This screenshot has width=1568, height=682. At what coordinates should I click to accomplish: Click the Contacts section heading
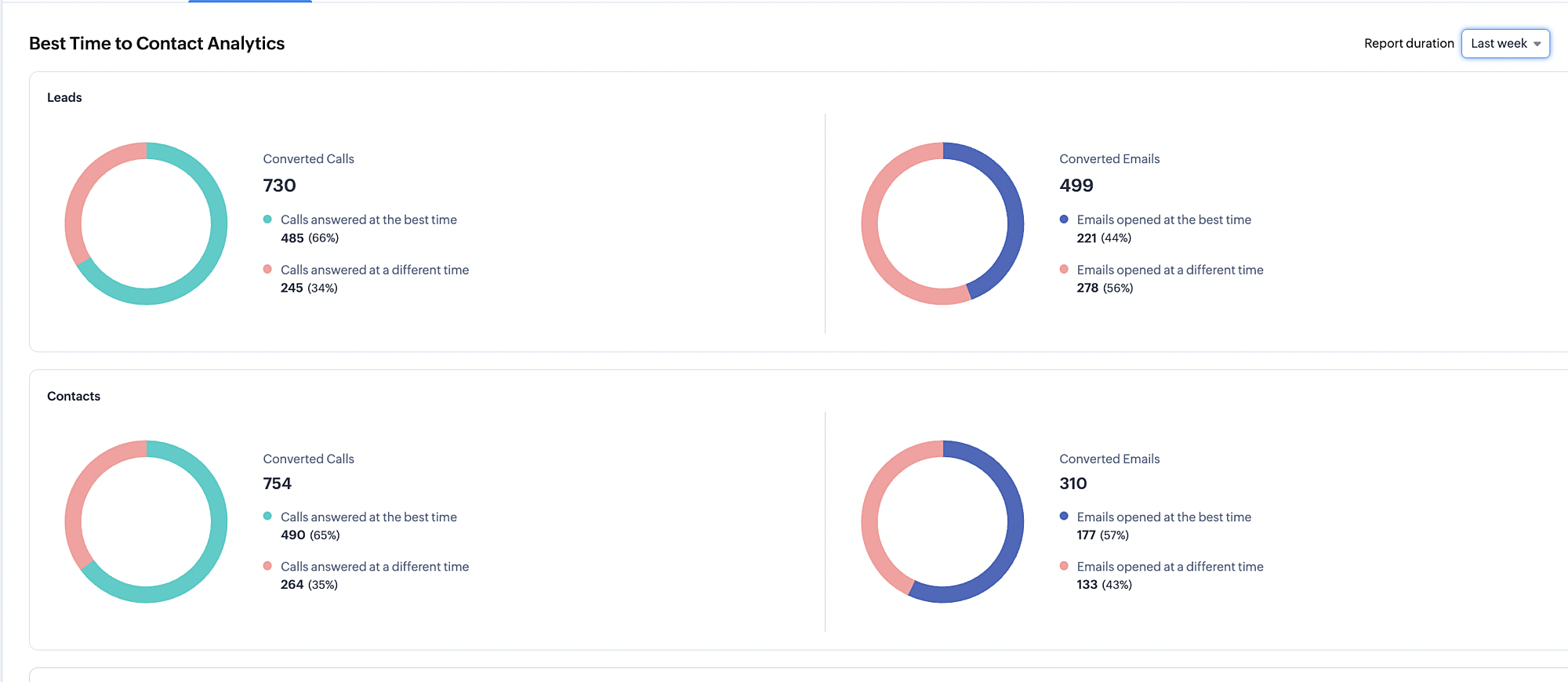(74, 396)
